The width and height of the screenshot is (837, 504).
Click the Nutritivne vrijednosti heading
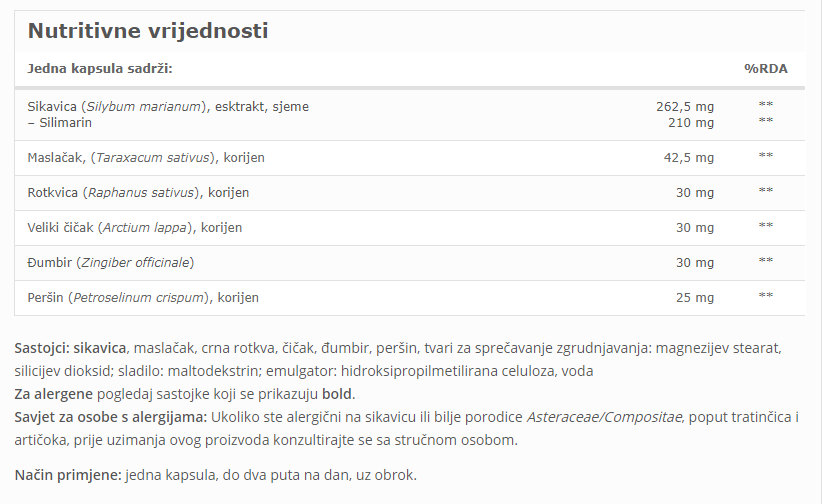click(148, 31)
